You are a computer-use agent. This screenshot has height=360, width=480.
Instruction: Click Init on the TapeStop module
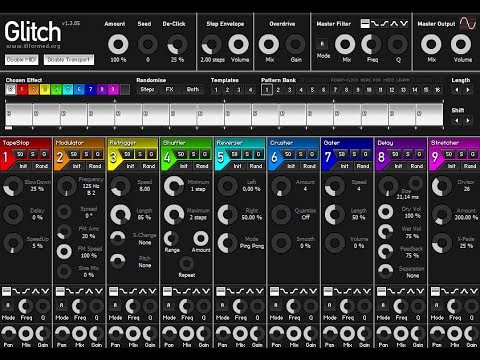click(x=23, y=166)
